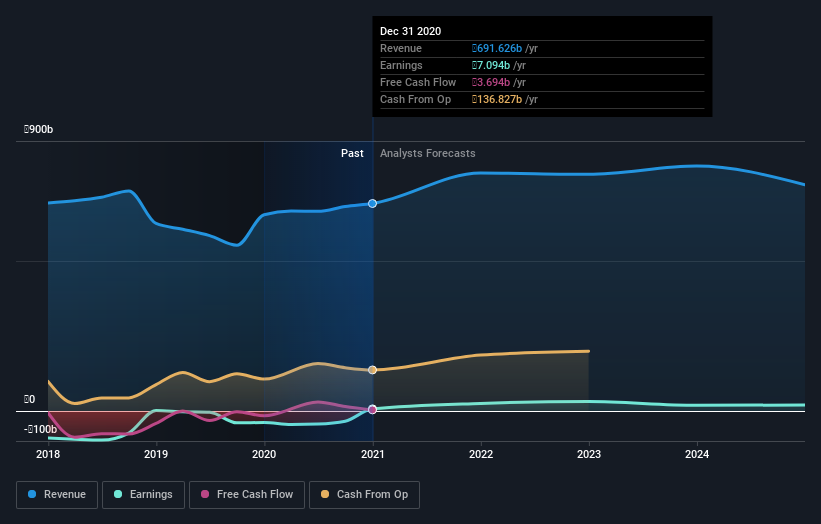
Task: Click the -100b y-axis label
Action: [x=40, y=429]
